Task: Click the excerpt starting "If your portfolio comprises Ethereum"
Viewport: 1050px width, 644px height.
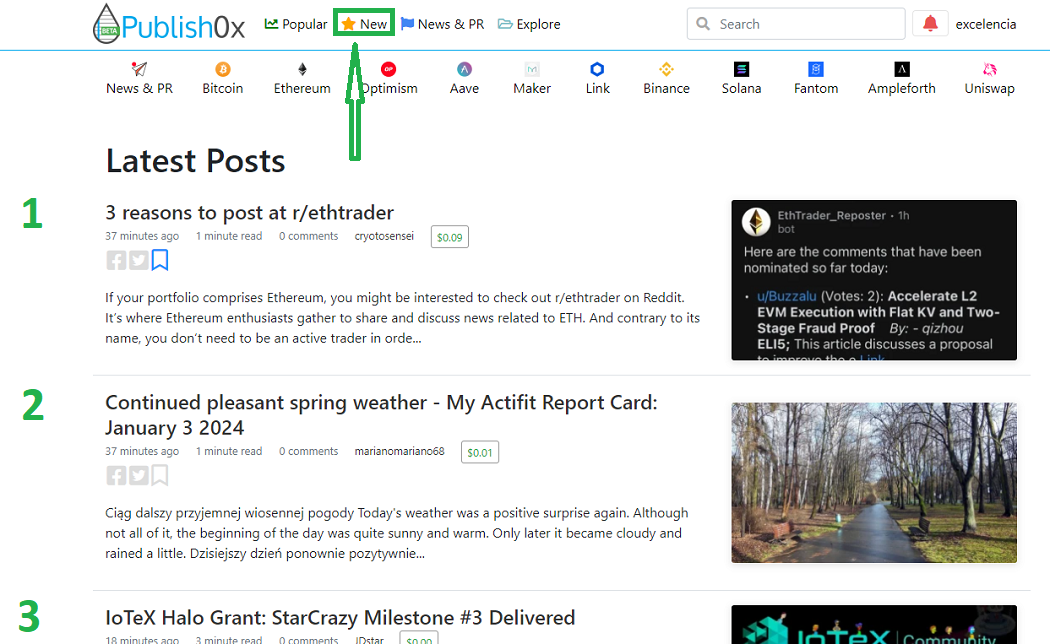Action: click(402, 318)
